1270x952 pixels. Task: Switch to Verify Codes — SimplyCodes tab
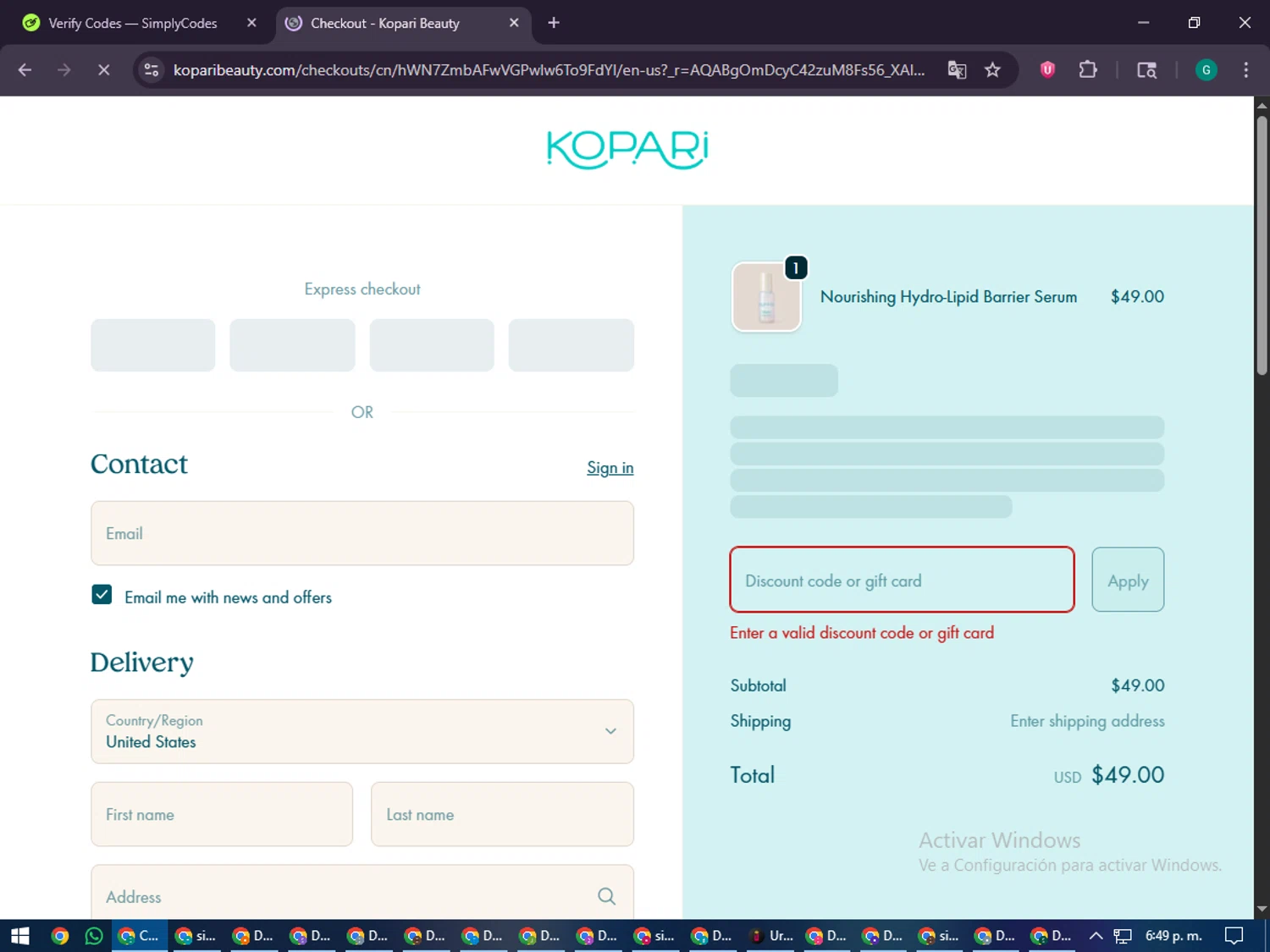click(x=133, y=23)
